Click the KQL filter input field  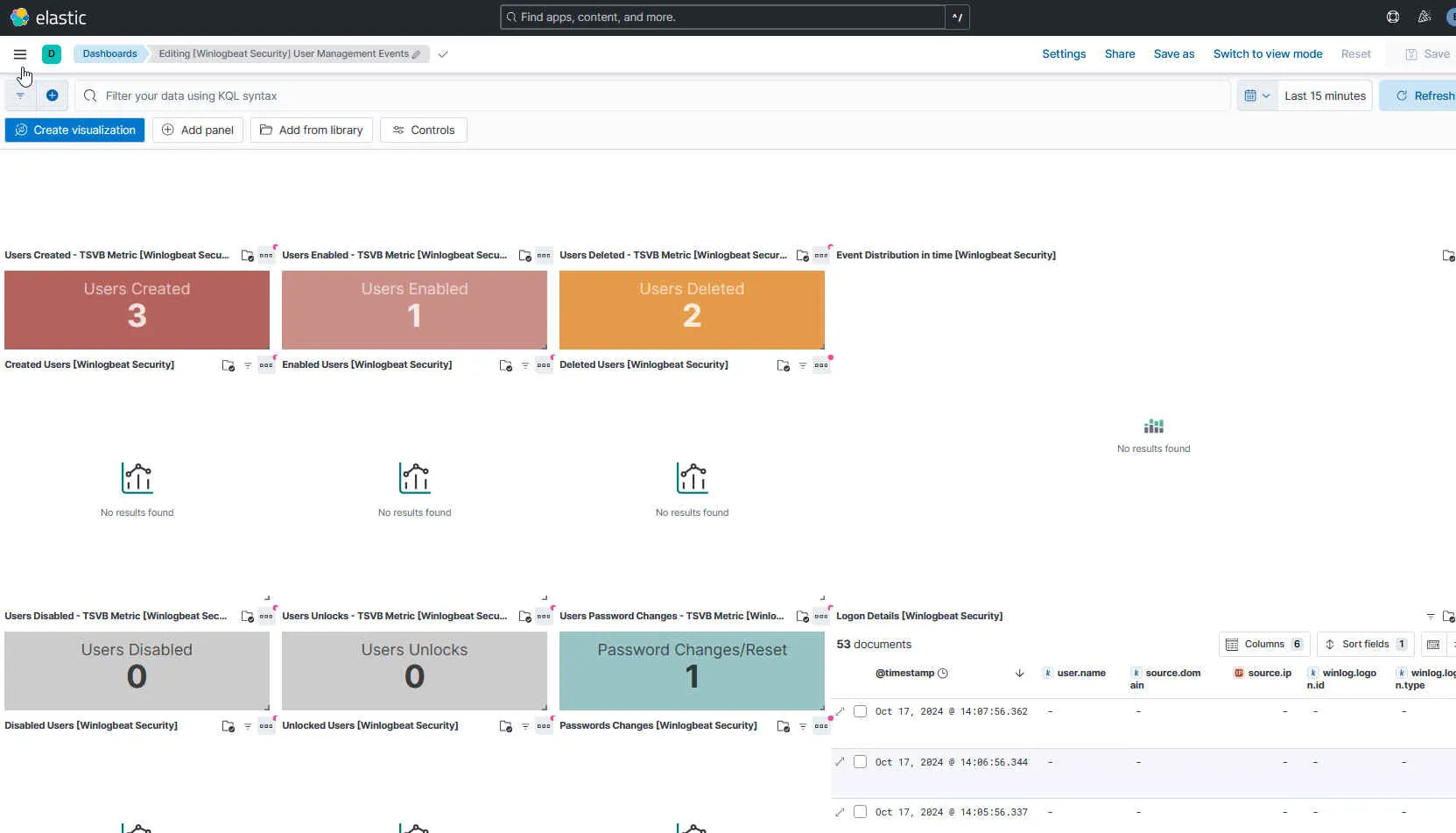click(652, 95)
